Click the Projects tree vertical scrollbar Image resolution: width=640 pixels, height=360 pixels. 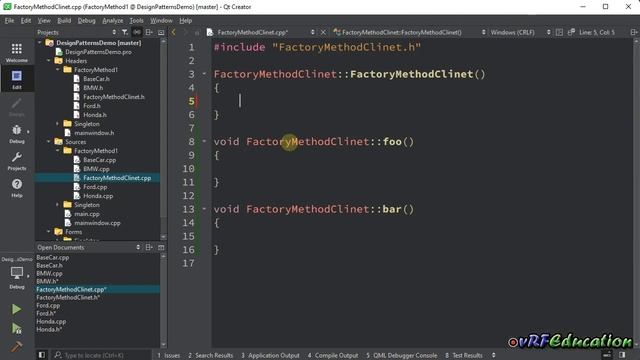coord(163,139)
